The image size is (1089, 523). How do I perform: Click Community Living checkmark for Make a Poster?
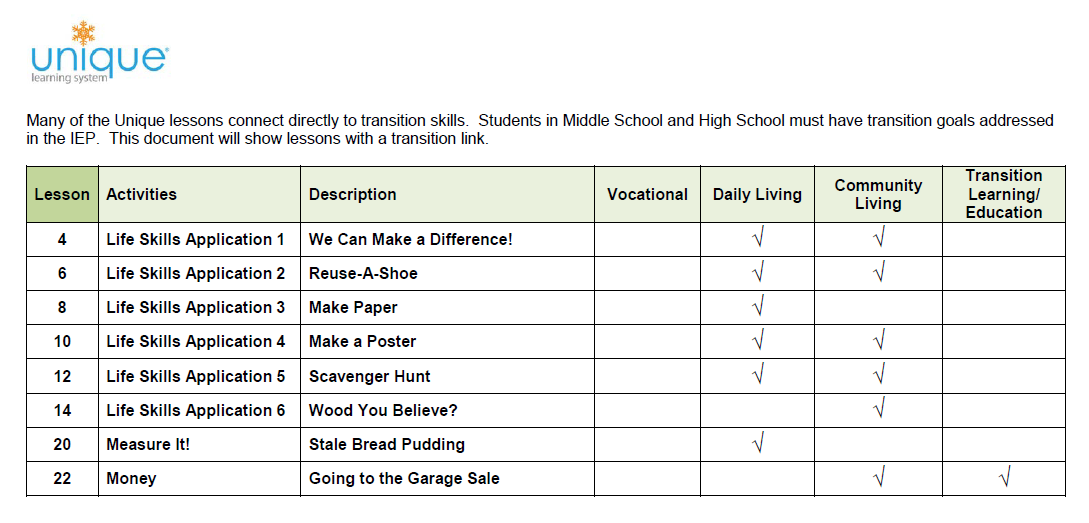(x=878, y=341)
